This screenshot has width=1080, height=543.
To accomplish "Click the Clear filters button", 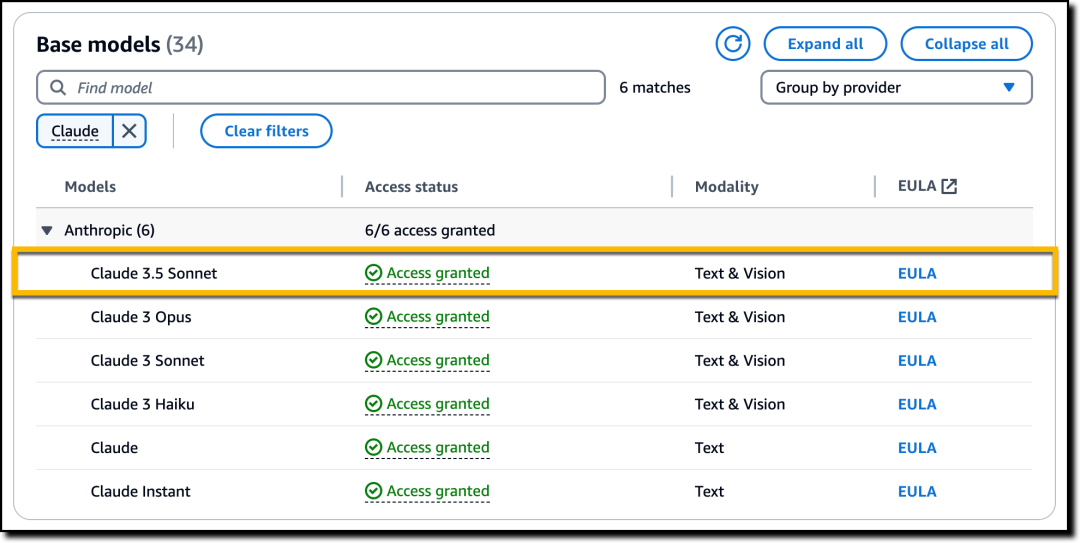I will pyautogui.click(x=267, y=131).
